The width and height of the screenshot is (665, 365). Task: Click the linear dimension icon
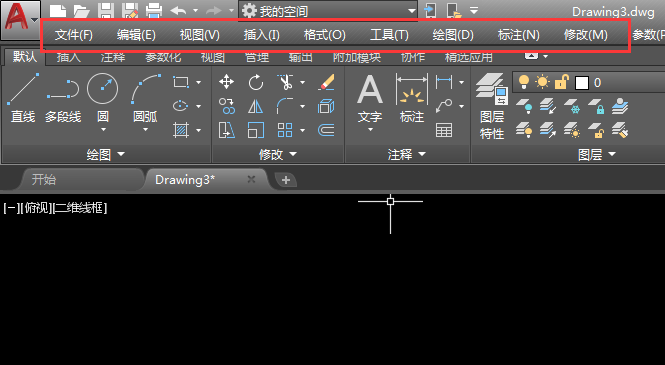click(x=444, y=82)
